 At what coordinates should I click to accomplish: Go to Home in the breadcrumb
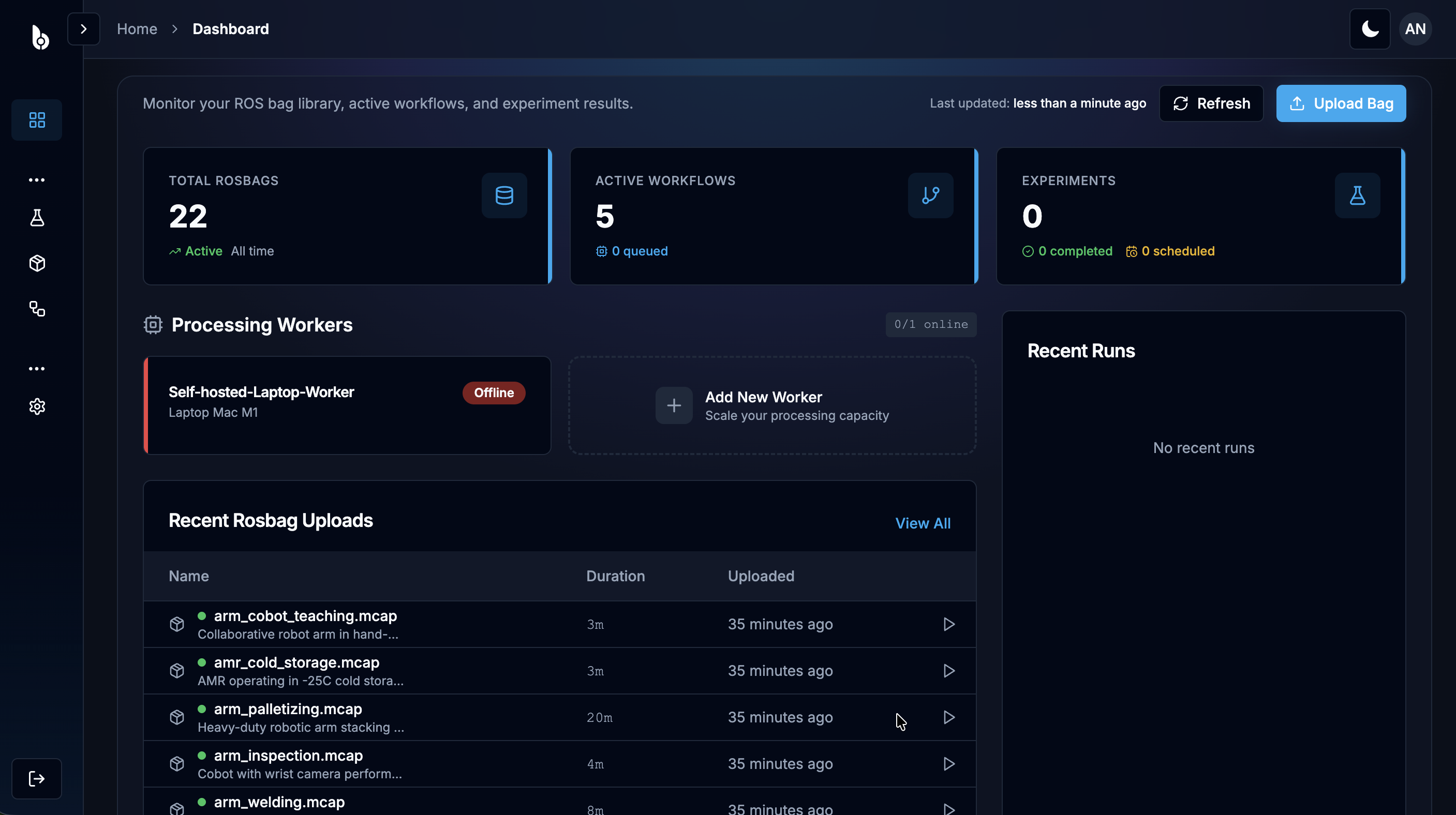137,29
